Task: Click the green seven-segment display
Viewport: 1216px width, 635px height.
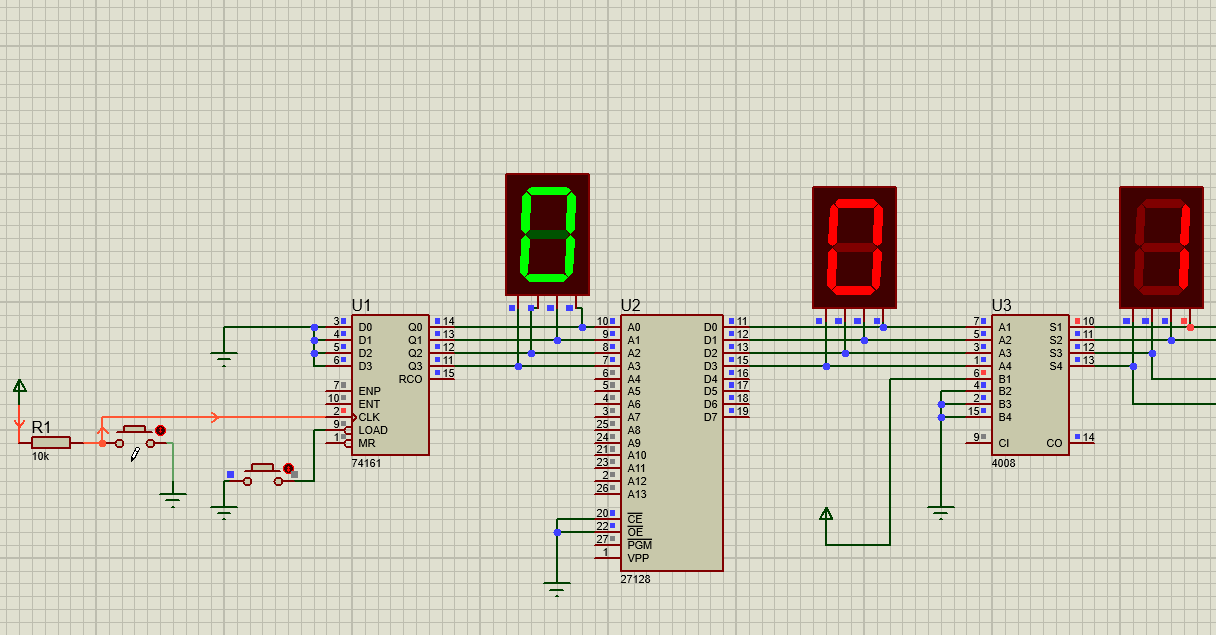Action: (x=547, y=235)
